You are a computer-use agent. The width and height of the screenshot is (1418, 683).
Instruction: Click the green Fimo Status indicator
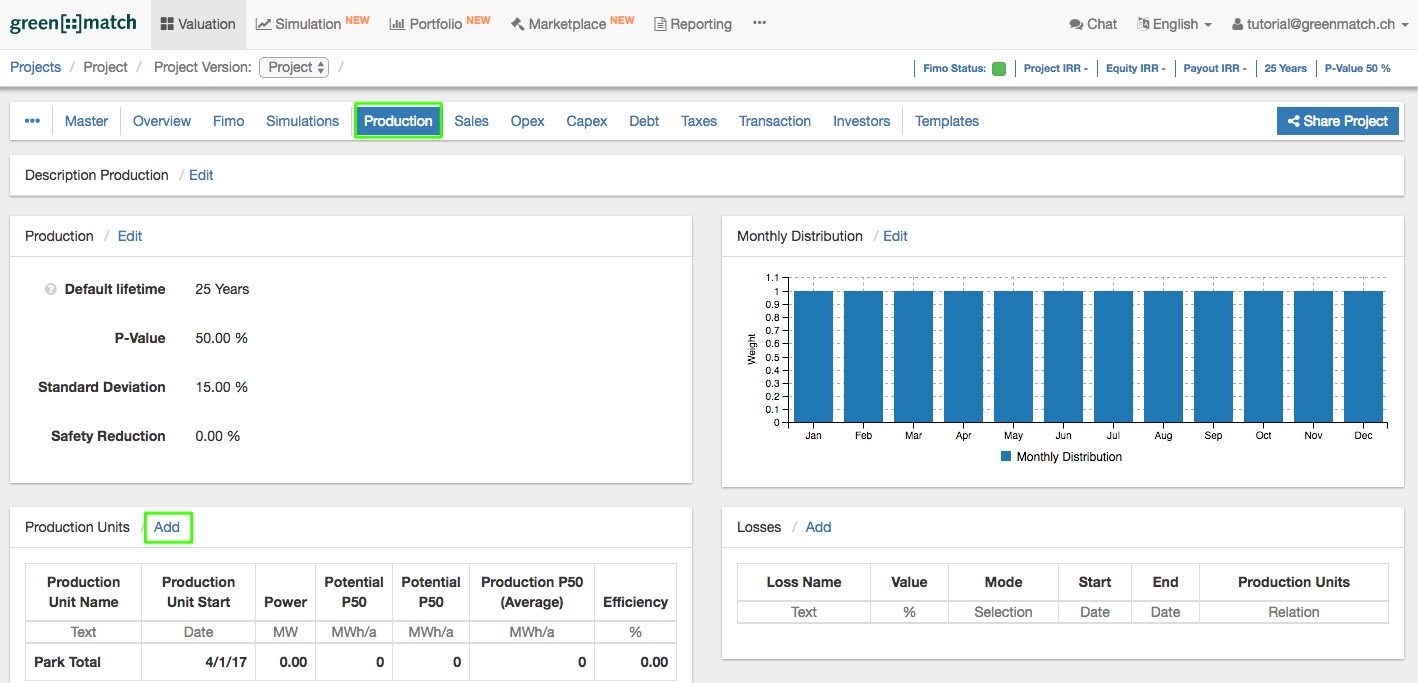point(998,69)
